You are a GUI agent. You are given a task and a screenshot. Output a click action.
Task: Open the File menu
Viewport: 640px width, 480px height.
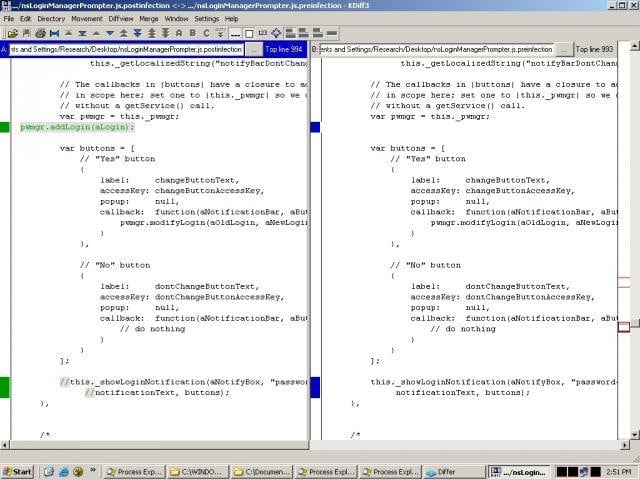[9, 19]
